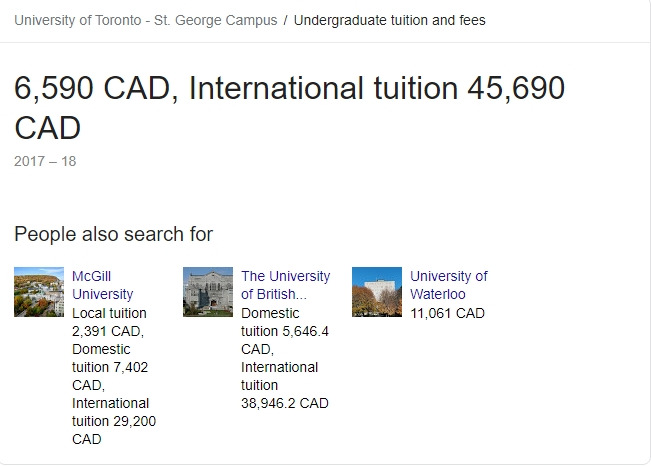
Task: Click the 6,590 CAD figure in heading
Action: pos(94,90)
